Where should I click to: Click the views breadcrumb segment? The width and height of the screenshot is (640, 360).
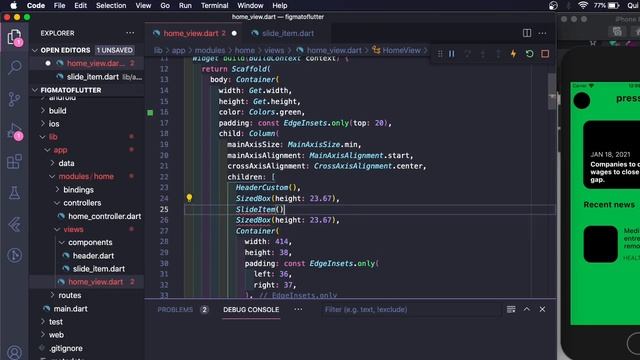pos(274,50)
